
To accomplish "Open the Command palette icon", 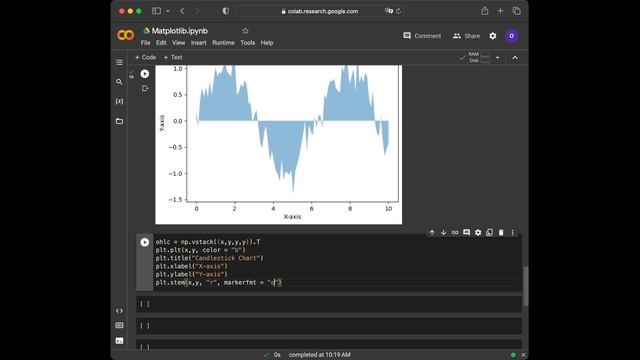I will click(119, 325).
